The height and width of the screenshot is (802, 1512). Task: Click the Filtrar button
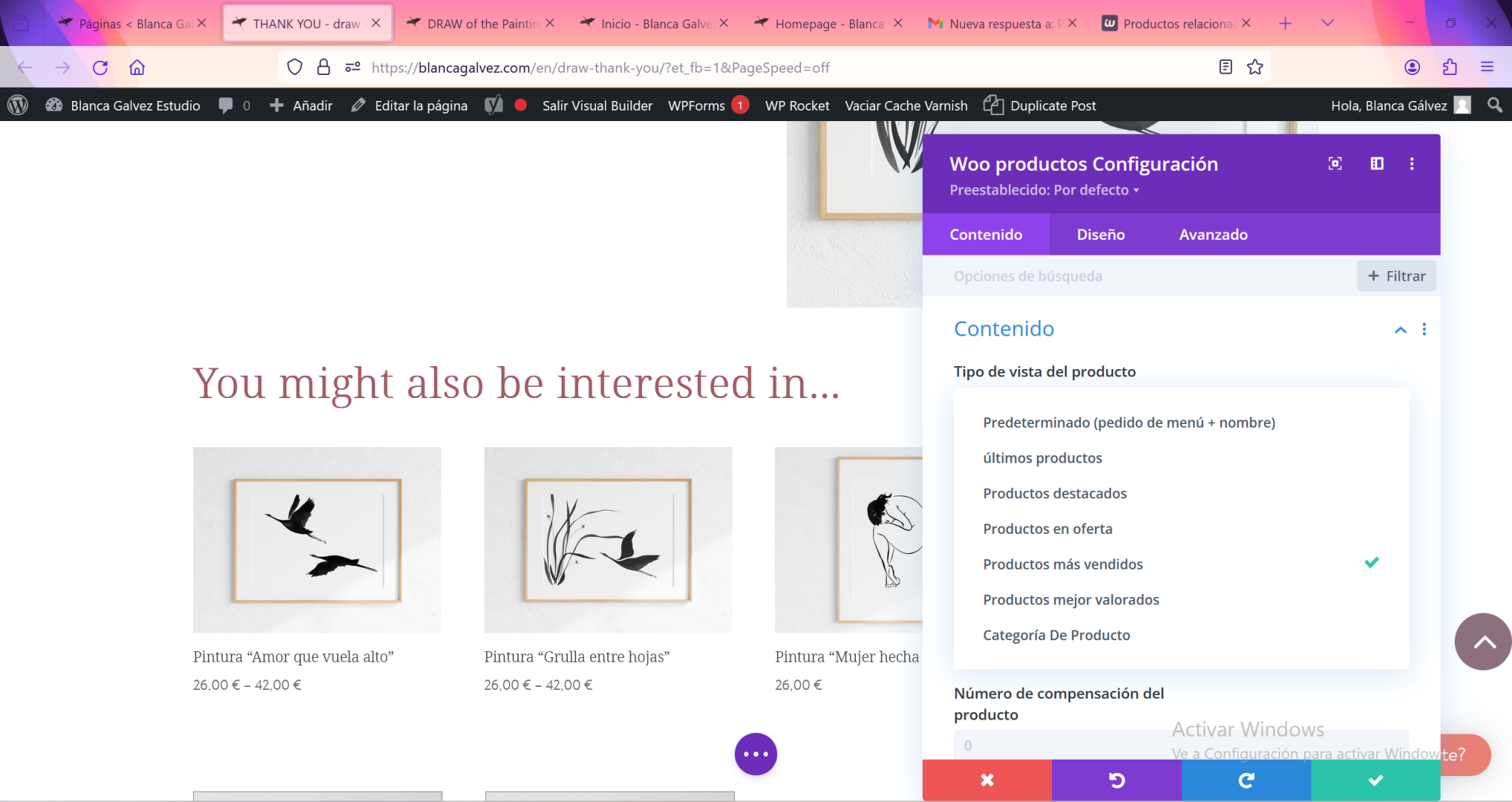pos(1396,276)
